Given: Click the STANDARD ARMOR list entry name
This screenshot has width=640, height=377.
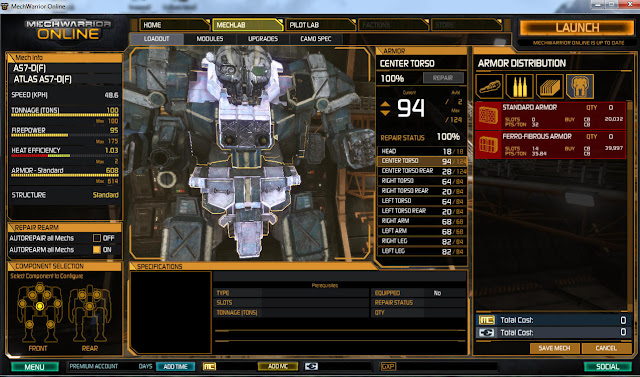Looking at the screenshot, I should point(529,107).
